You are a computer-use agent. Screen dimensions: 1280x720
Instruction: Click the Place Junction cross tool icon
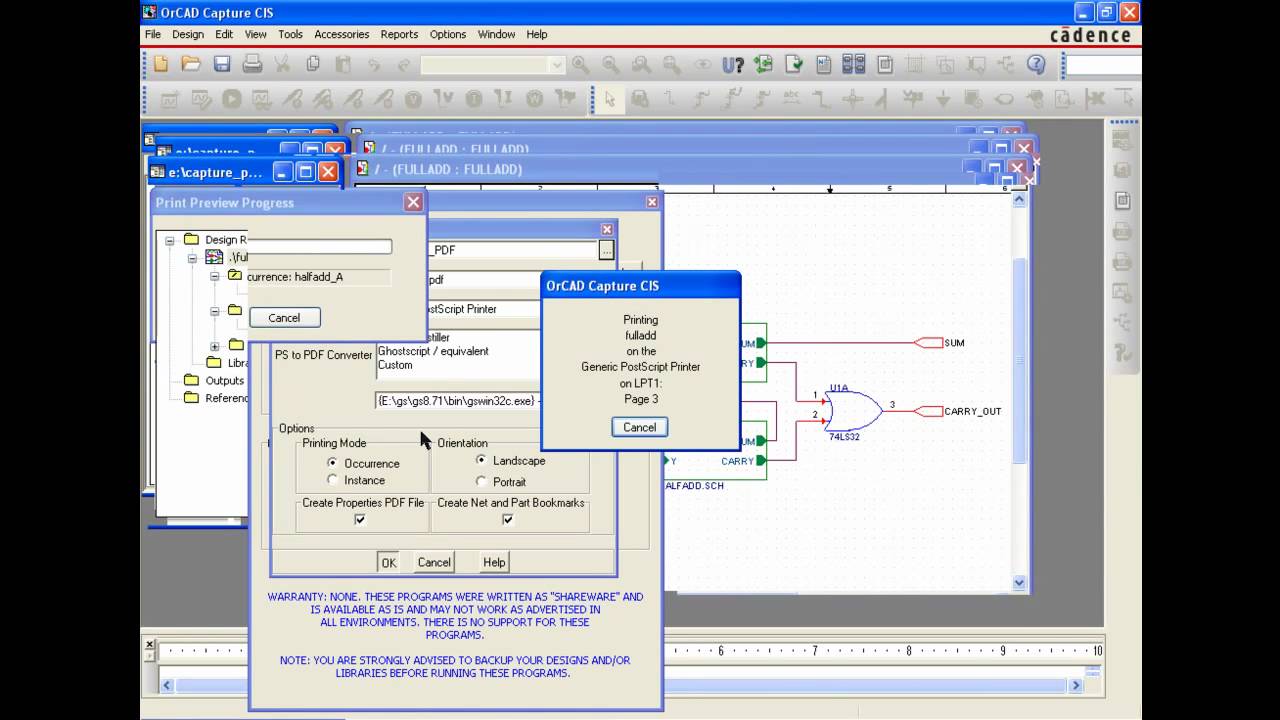[x=852, y=98]
